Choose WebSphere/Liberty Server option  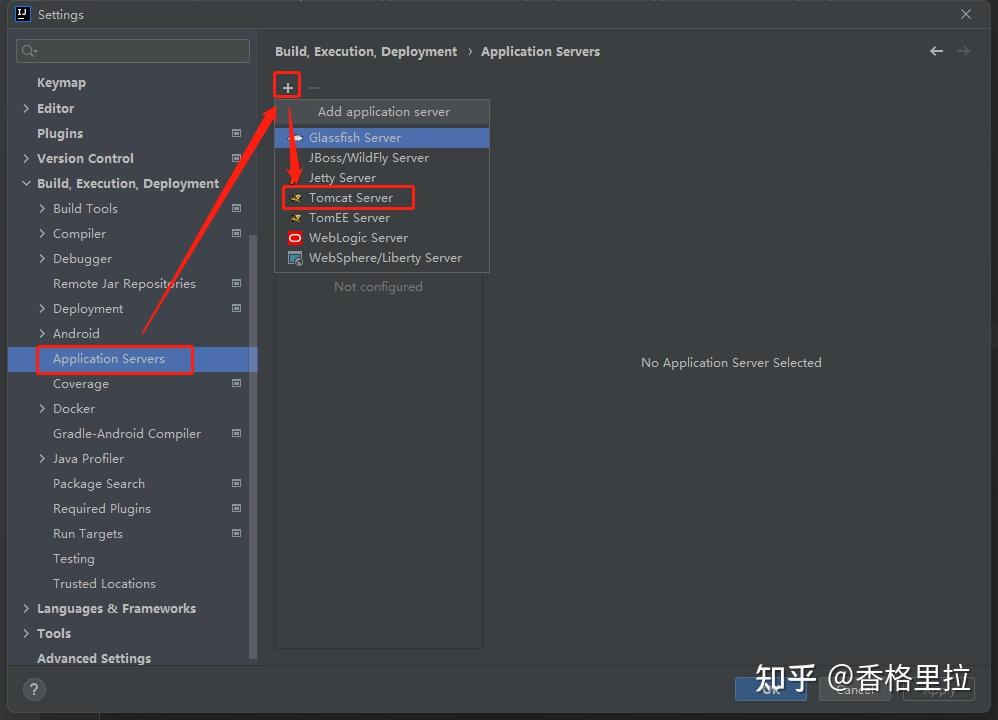pyautogui.click(x=382, y=258)
